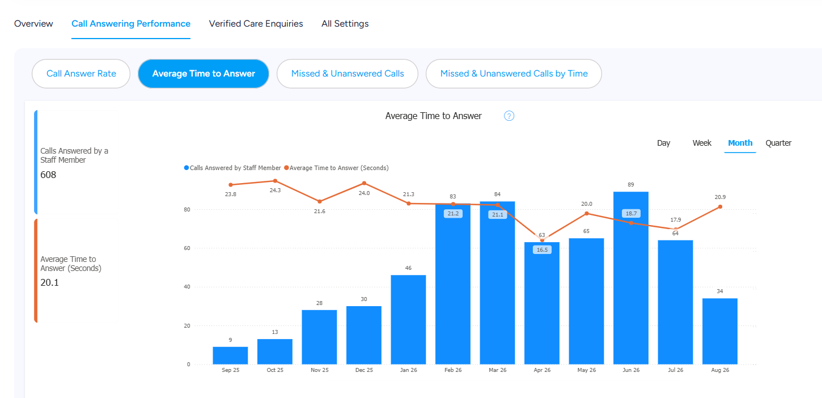Click the Feb 26 bar in the chart
Screen dimensions: 822x398
(x=453, y=284)
